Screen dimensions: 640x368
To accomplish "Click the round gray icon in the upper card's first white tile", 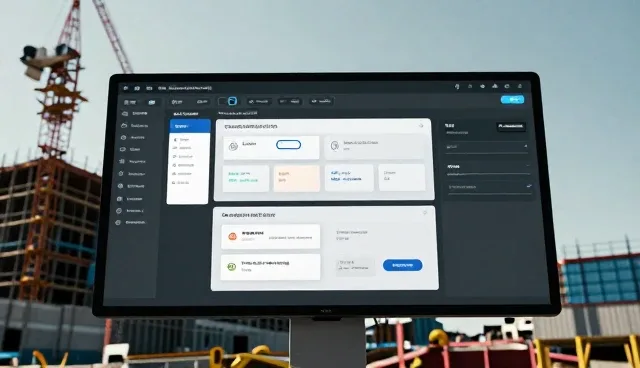I will pyautogui.click(x=233, y=146).
